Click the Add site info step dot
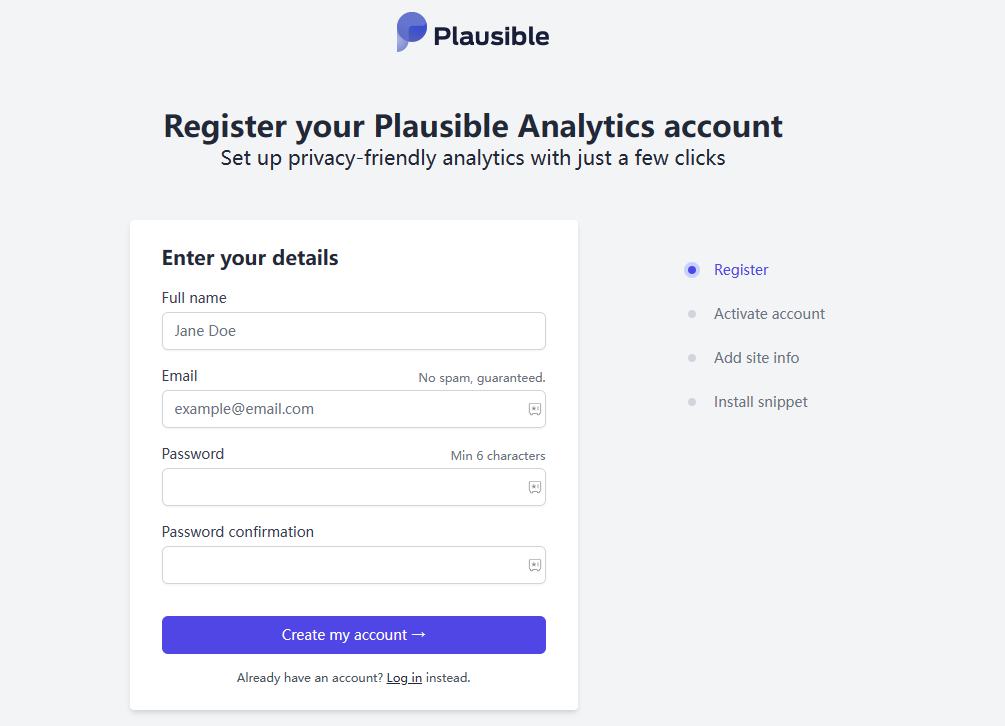Screen dimensions: 1005x726 tap(692, 358)
